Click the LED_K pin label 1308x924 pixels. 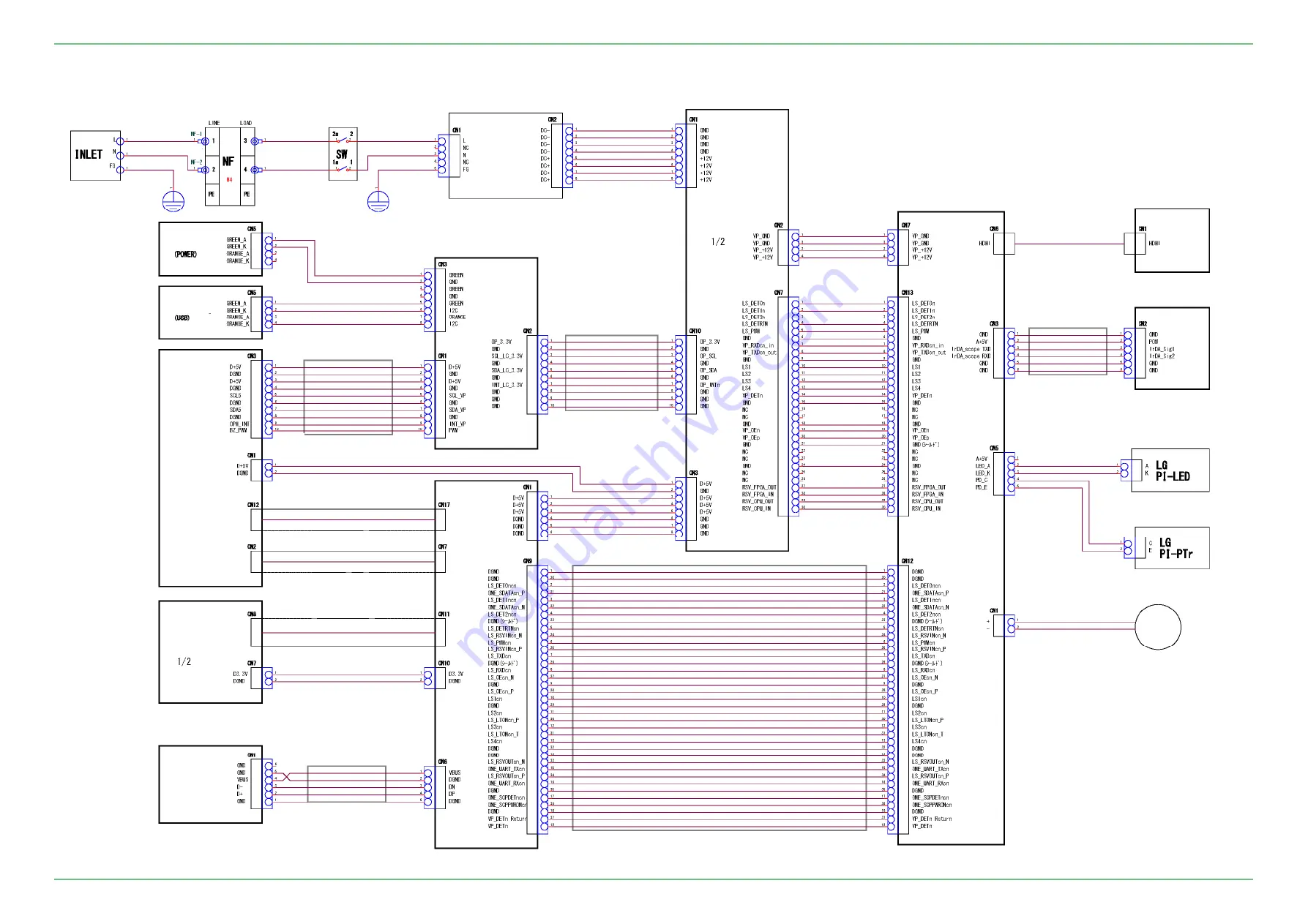pyautogui.click(x=982, y=473)
